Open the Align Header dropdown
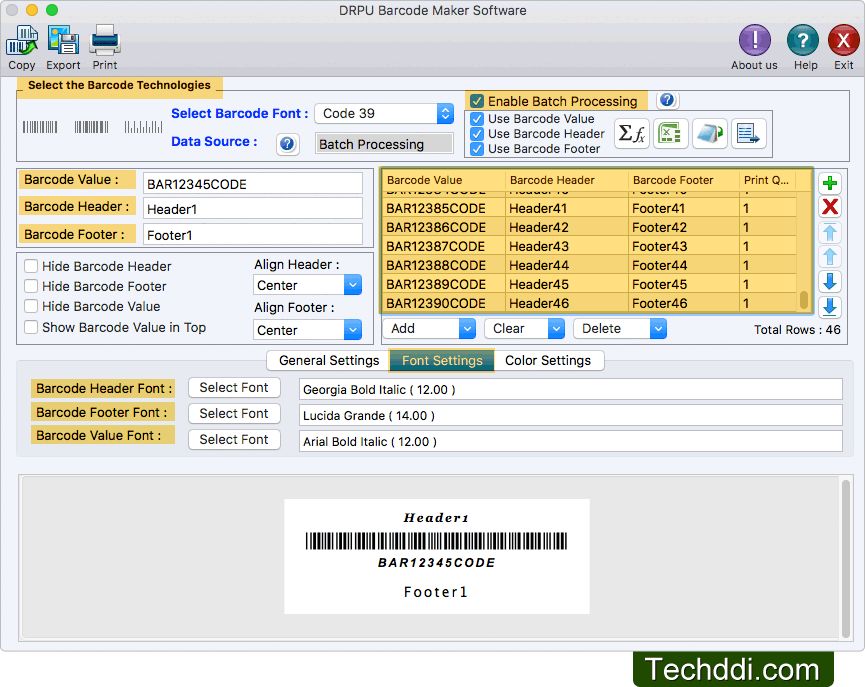This screenshot has width=865, height=687. click(307, 285)
